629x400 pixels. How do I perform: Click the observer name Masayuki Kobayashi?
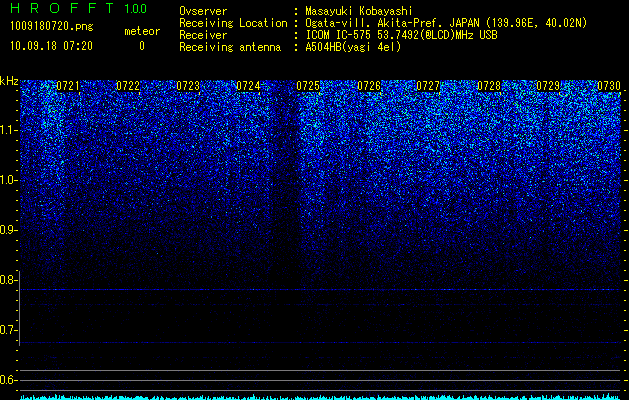359,11
